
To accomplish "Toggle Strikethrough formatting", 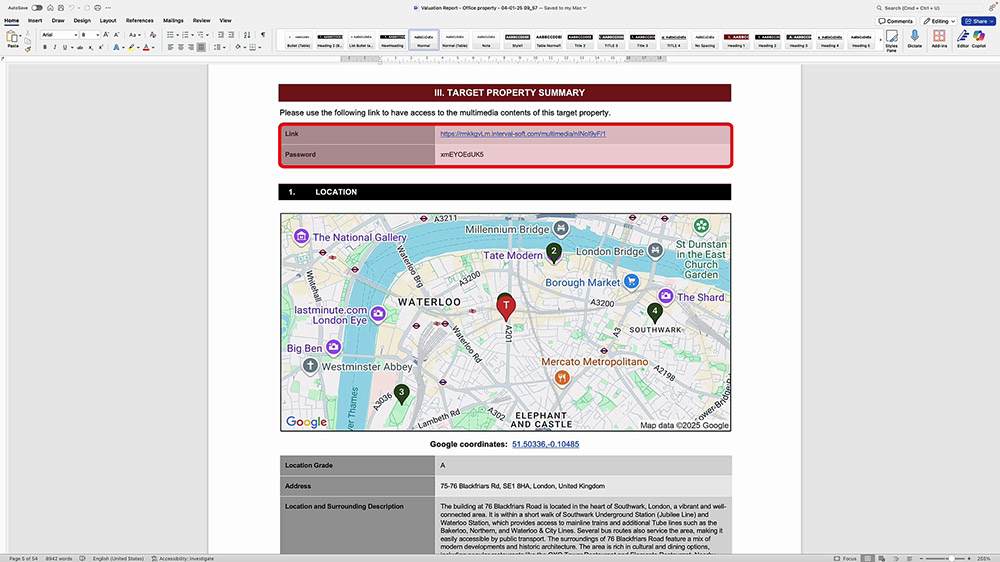I will 80,47.
